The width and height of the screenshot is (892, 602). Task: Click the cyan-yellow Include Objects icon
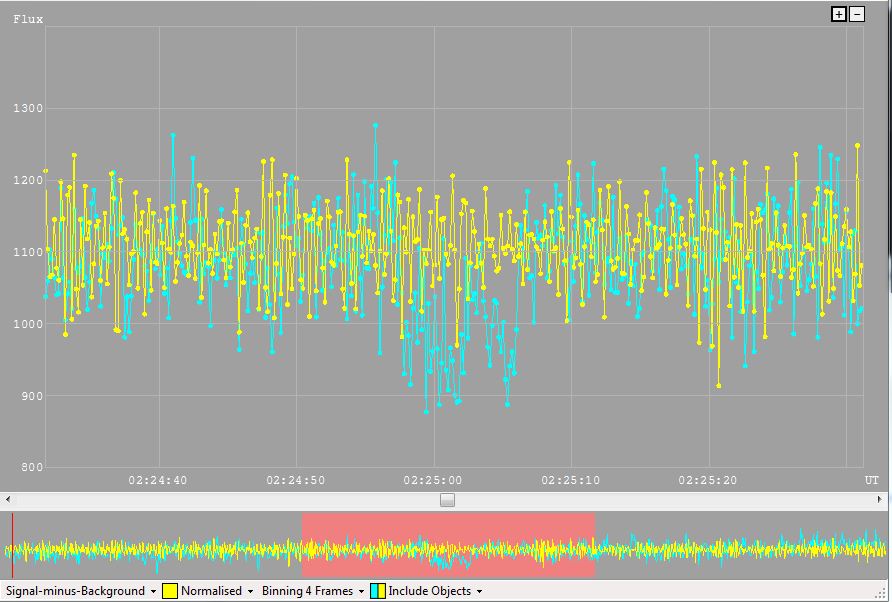tap(378, 591)
